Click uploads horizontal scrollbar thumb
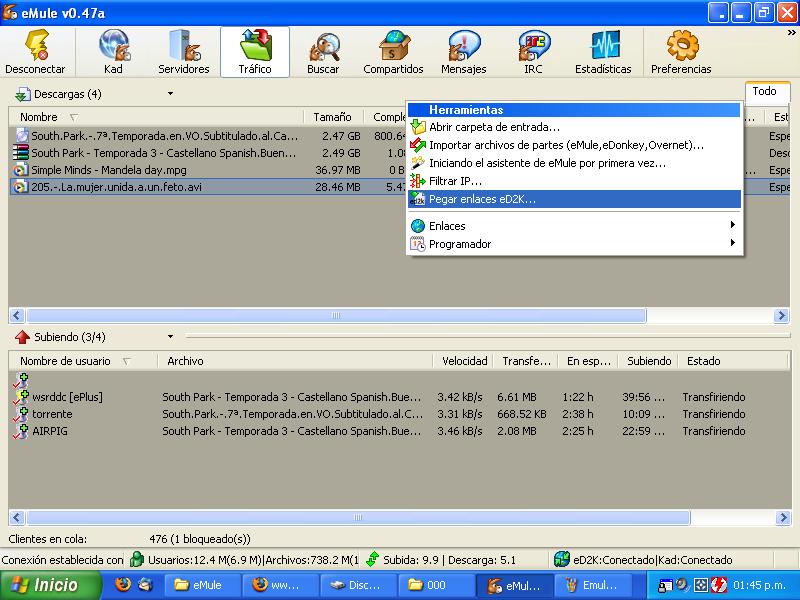Image resolution: width=800 pixels, height=600 pixels. pos(358,517)
